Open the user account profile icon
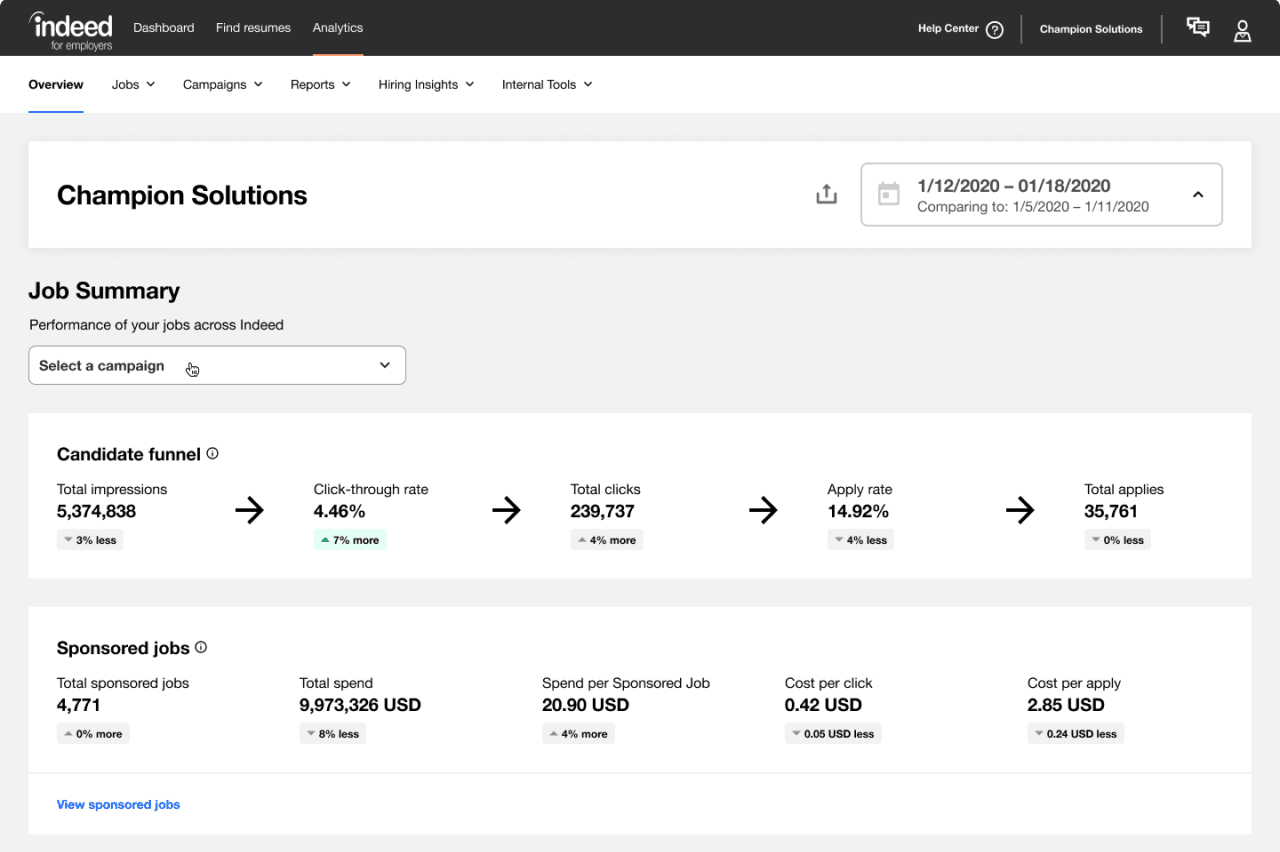The image size is (1280, 852). coord(1242,30)
